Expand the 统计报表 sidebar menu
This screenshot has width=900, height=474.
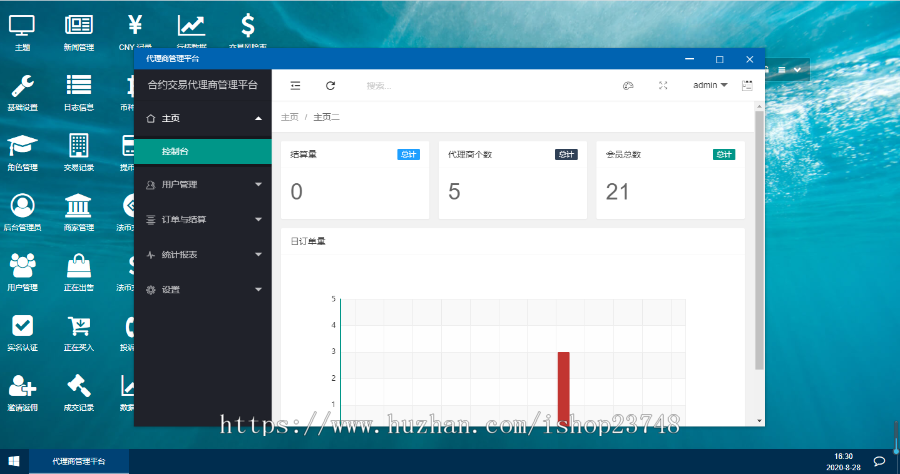[203, 255]
